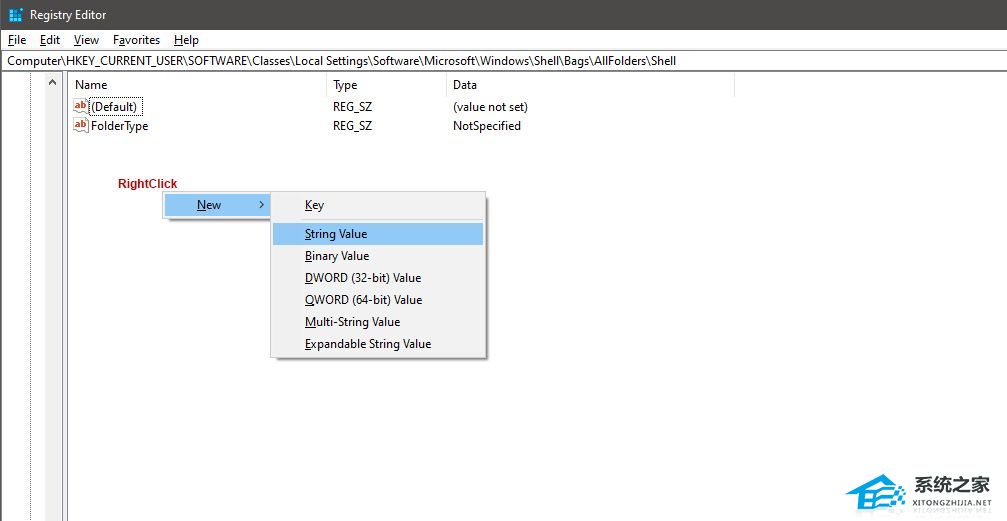Choose Binary Value from the New submenu
1007x521 pixels.
coord(378,256)
